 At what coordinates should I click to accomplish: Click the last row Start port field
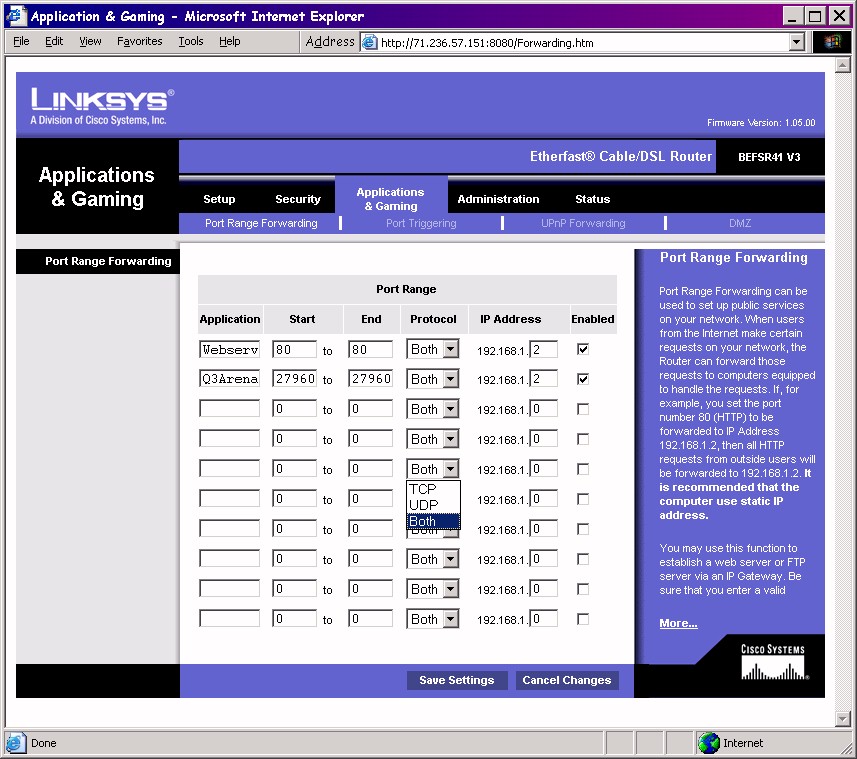[x=295, y=620]
